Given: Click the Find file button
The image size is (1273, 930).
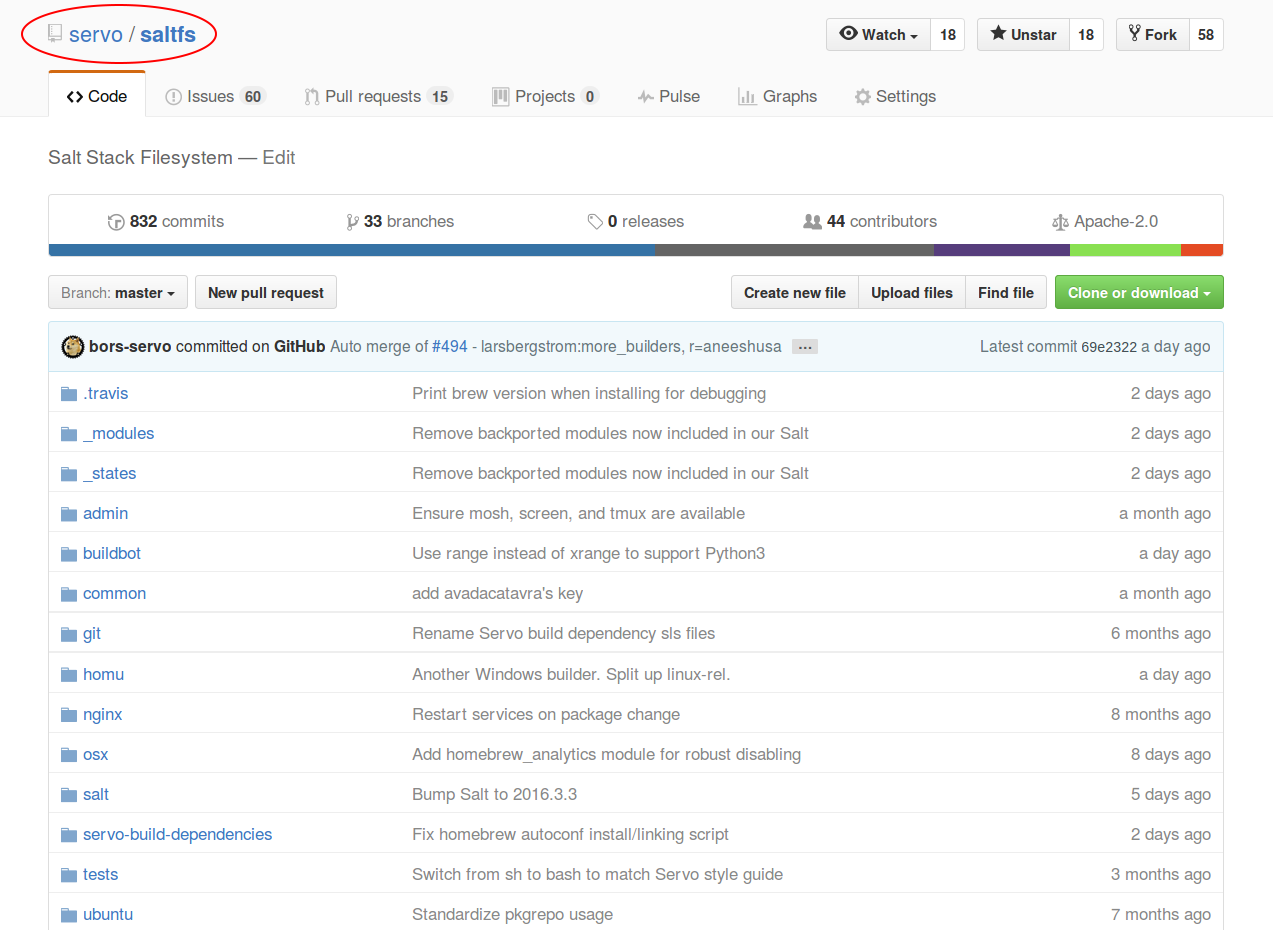Looking at the screenshot, I should pyautogui.click(x=1006, y=293).
